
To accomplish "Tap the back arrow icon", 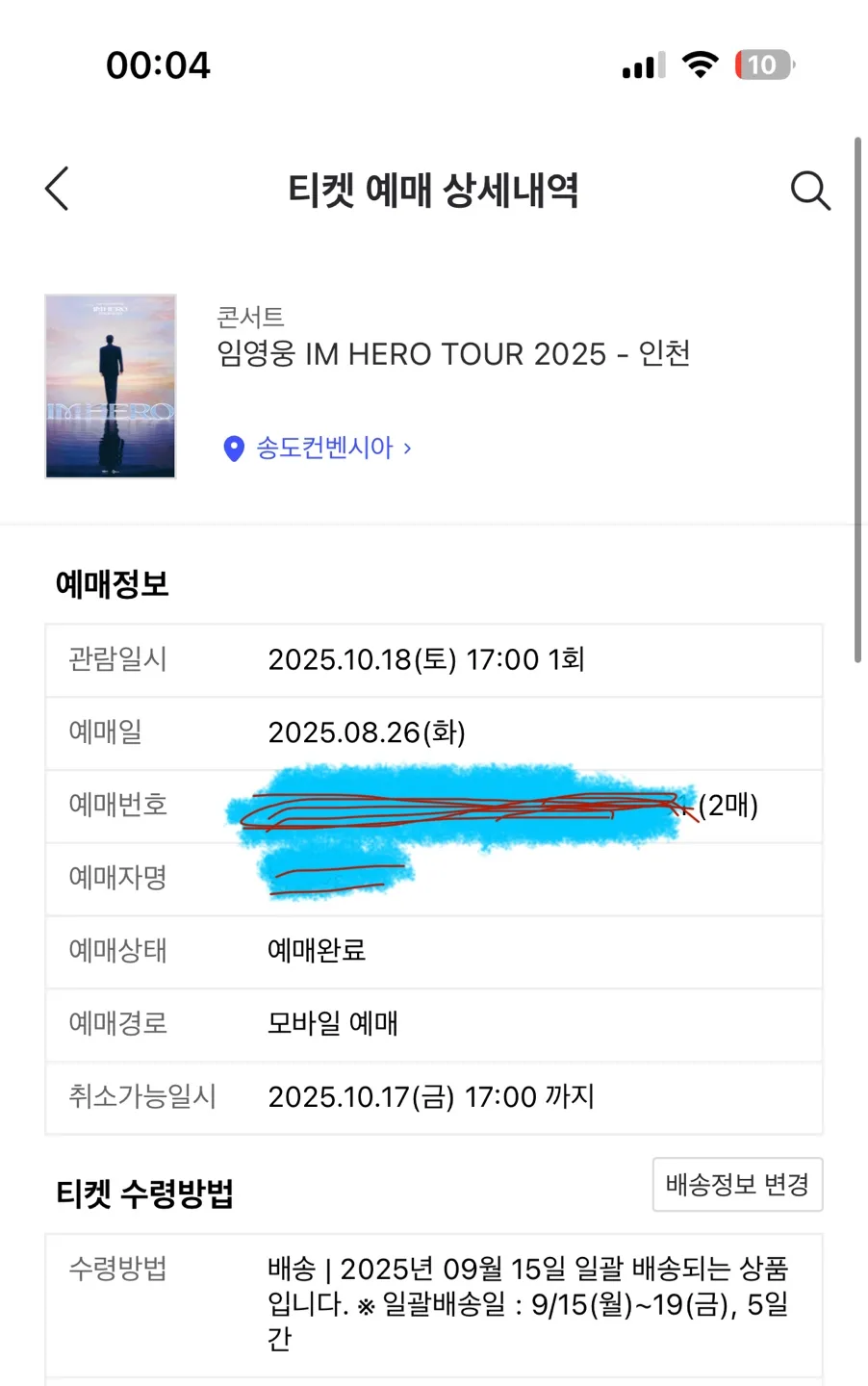I will (57, 189).
